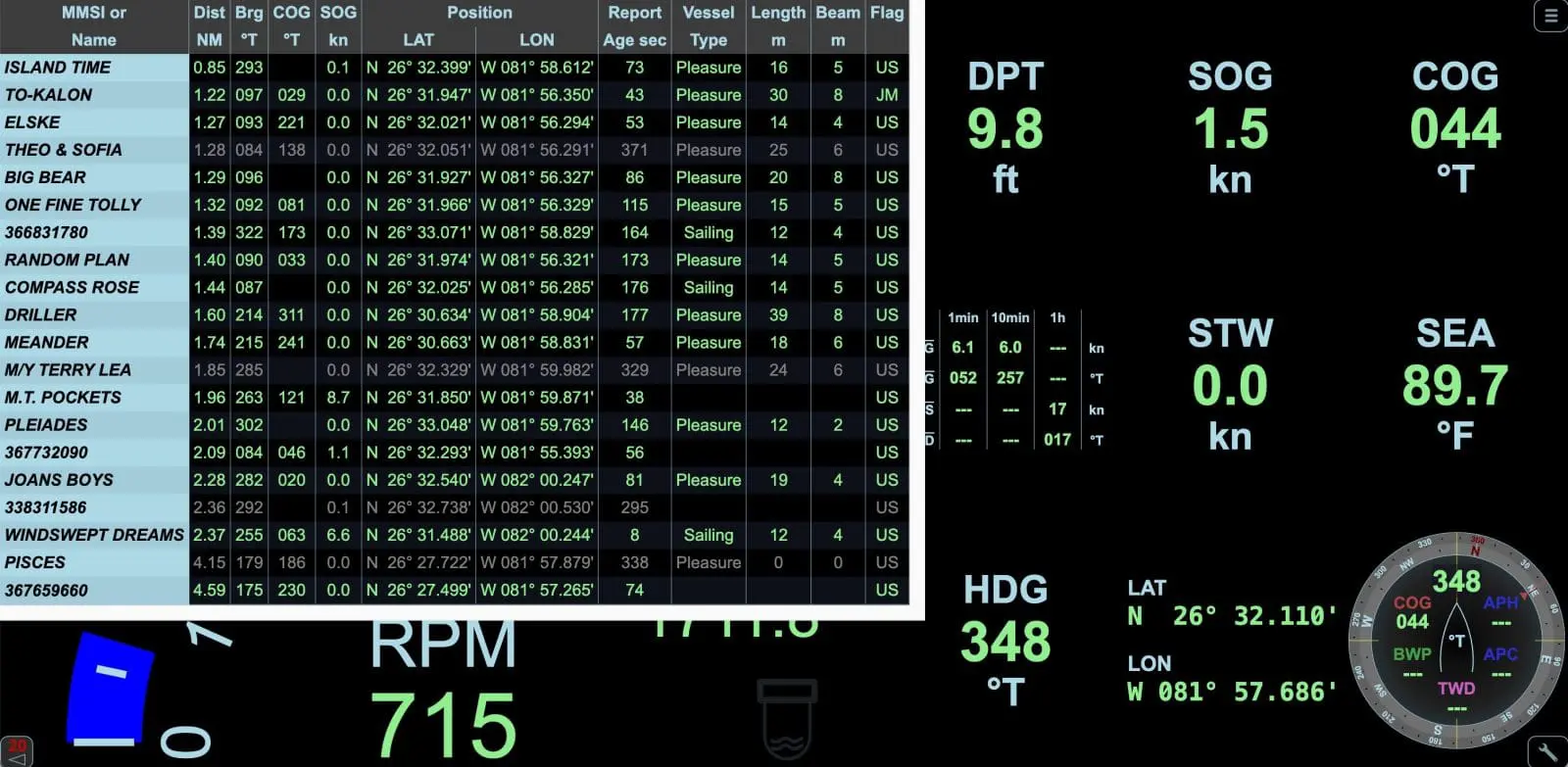
Task: Select vessel DRILLER row
Action: click(x=454, y=314)
